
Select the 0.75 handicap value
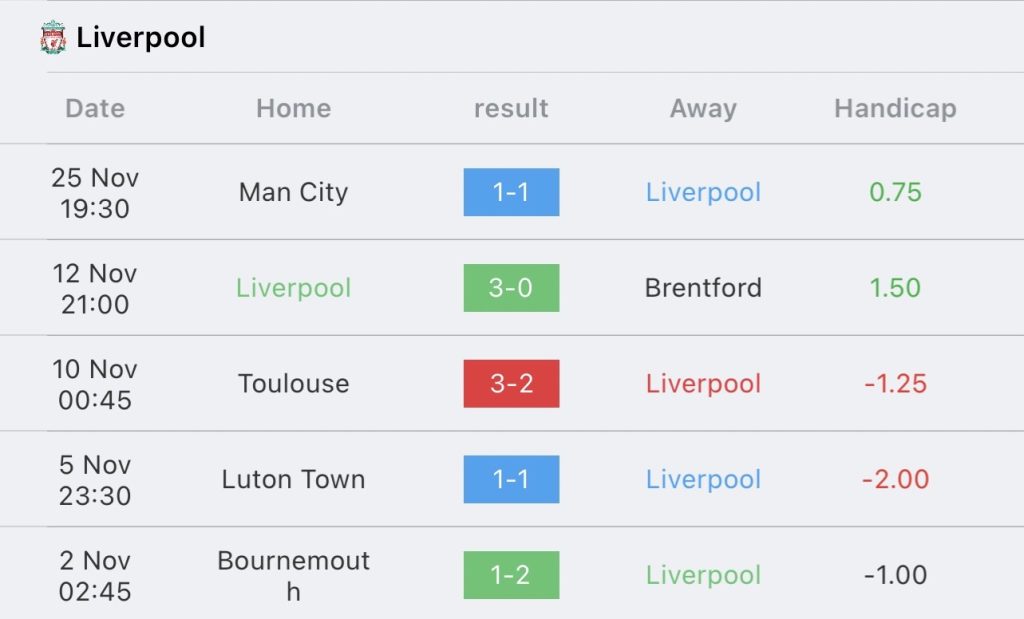pyautogui.click(x=895, y=192)
